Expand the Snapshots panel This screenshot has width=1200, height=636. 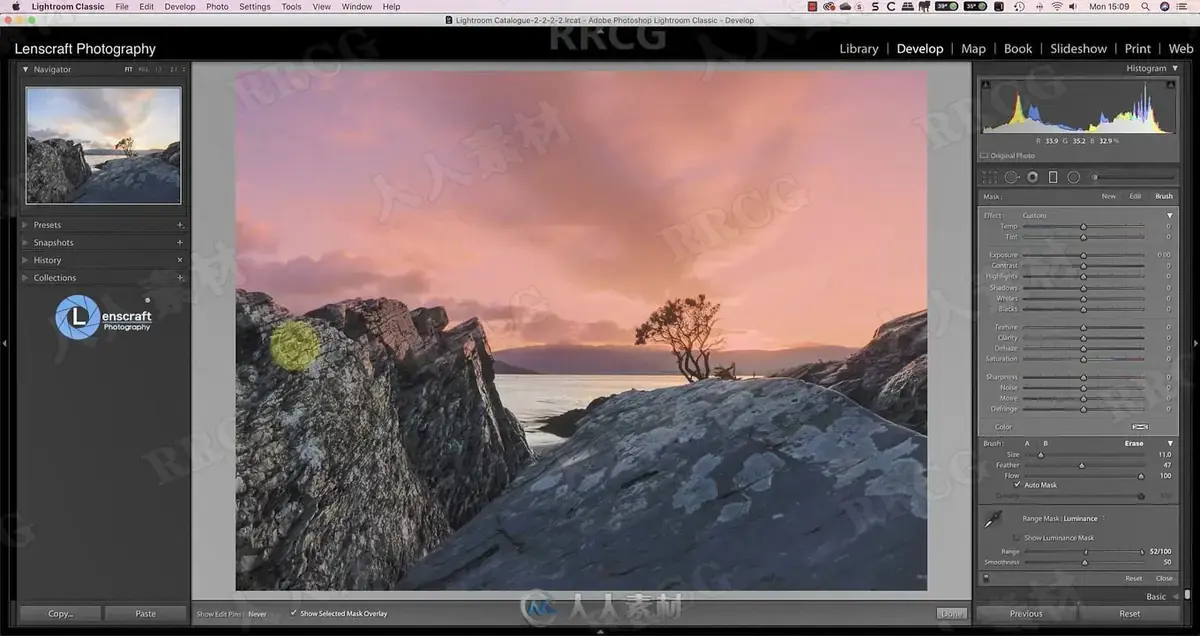point(25,243)
